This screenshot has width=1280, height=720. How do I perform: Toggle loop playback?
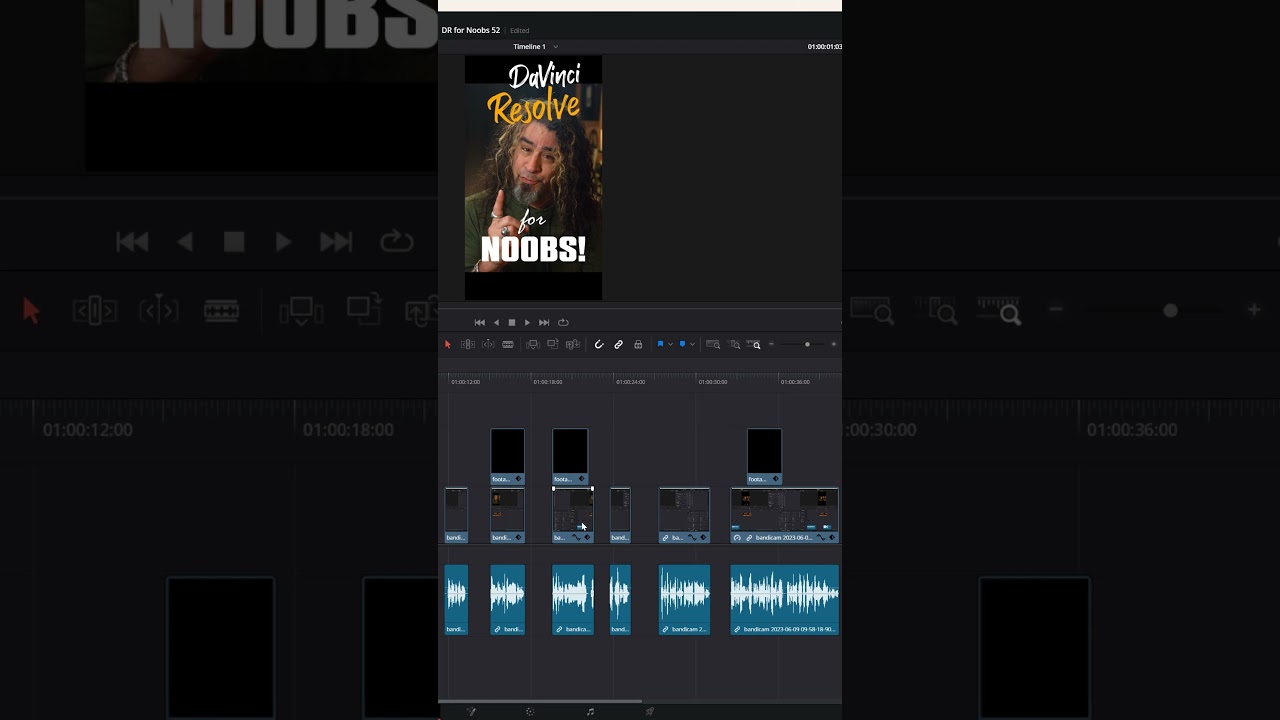(x=563, y=322)
